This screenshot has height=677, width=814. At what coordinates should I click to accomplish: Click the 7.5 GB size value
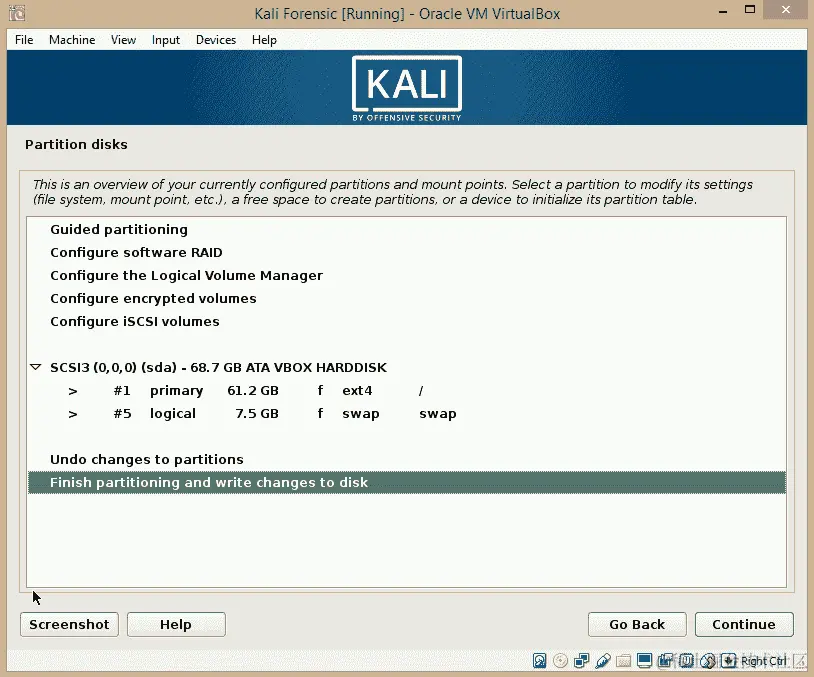pyautogui.click(x=257, y=414)
